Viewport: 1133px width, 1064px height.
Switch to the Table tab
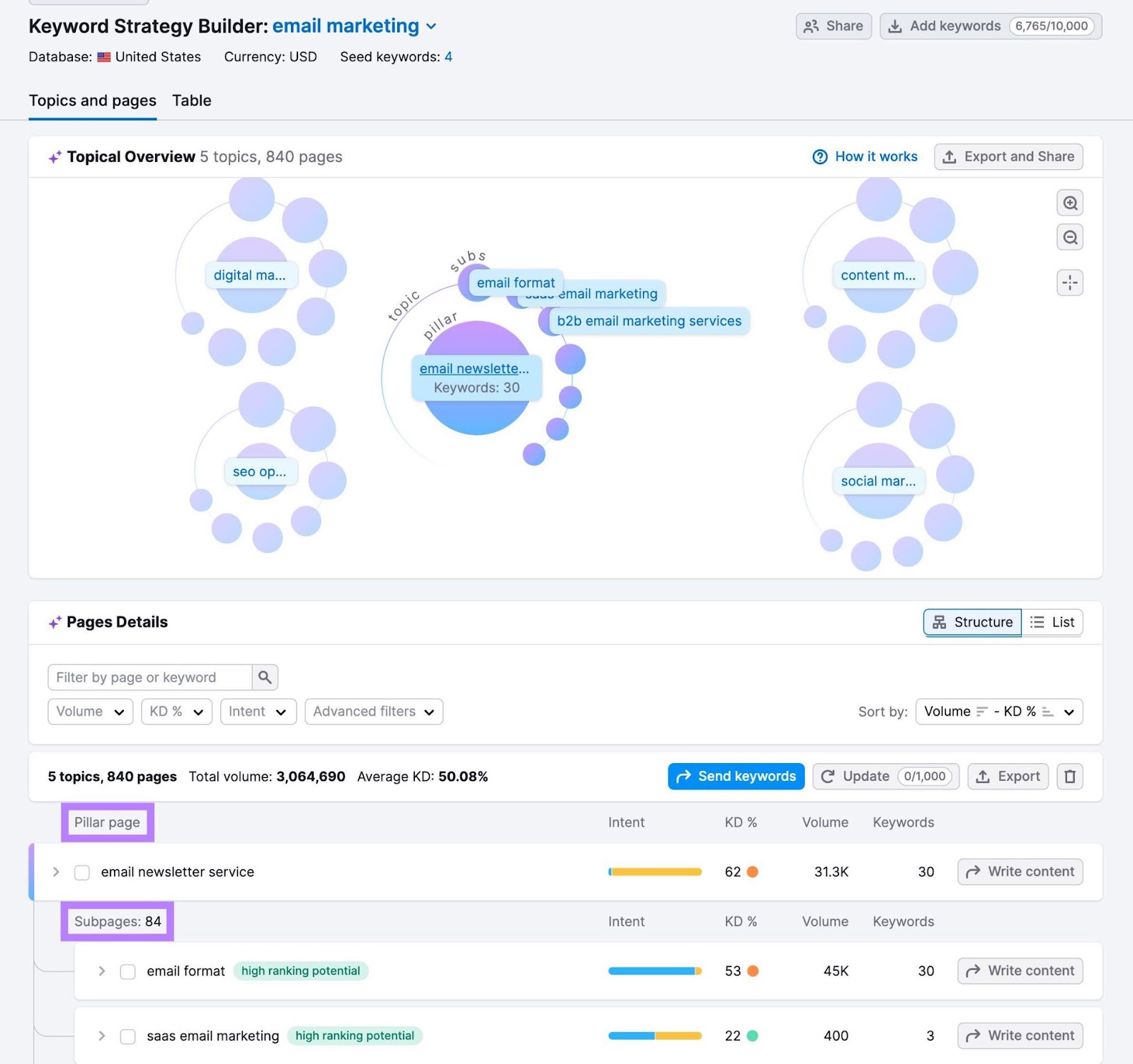click(x=191, y=101)
